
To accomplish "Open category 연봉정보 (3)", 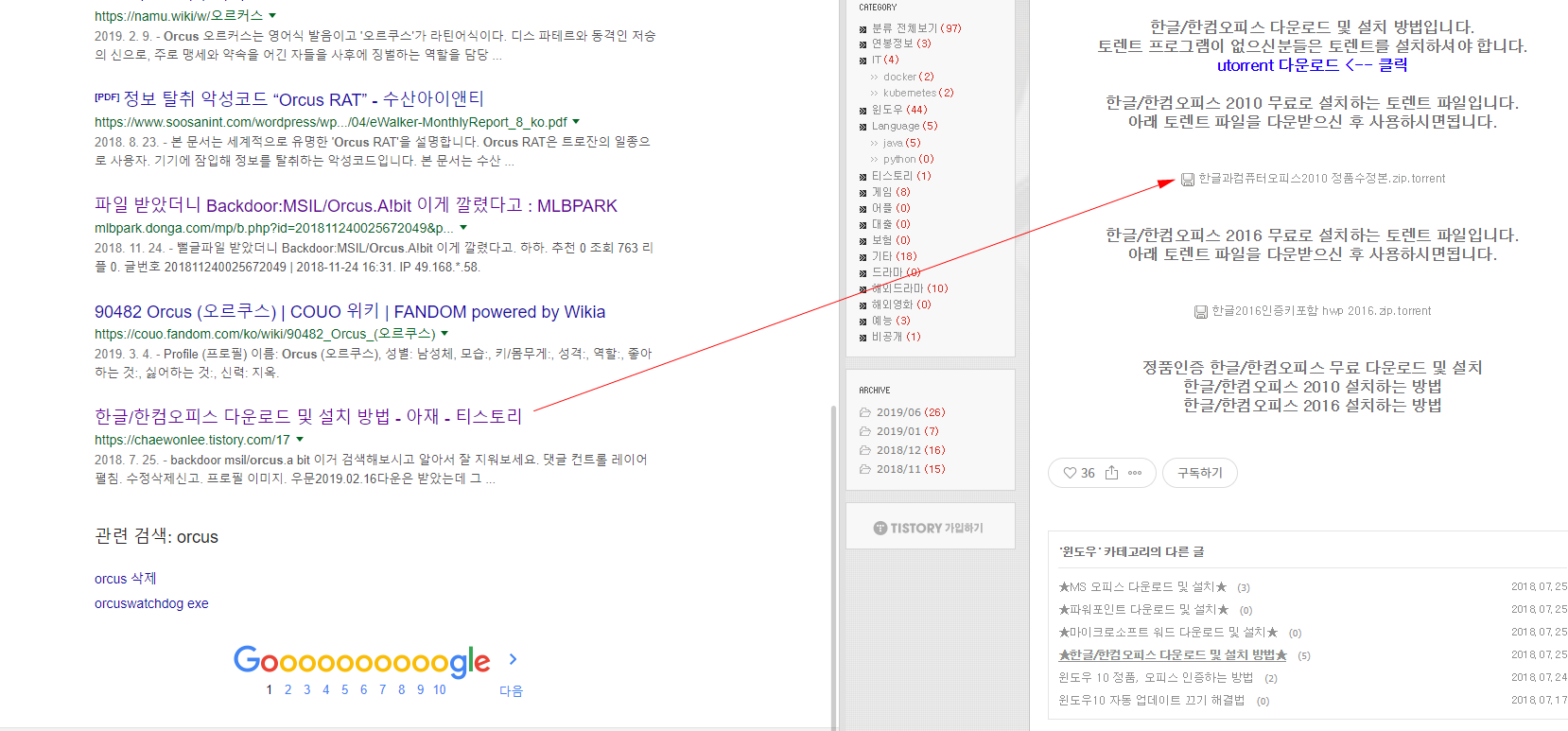I will pyautogui.click(x=901, y=44).
